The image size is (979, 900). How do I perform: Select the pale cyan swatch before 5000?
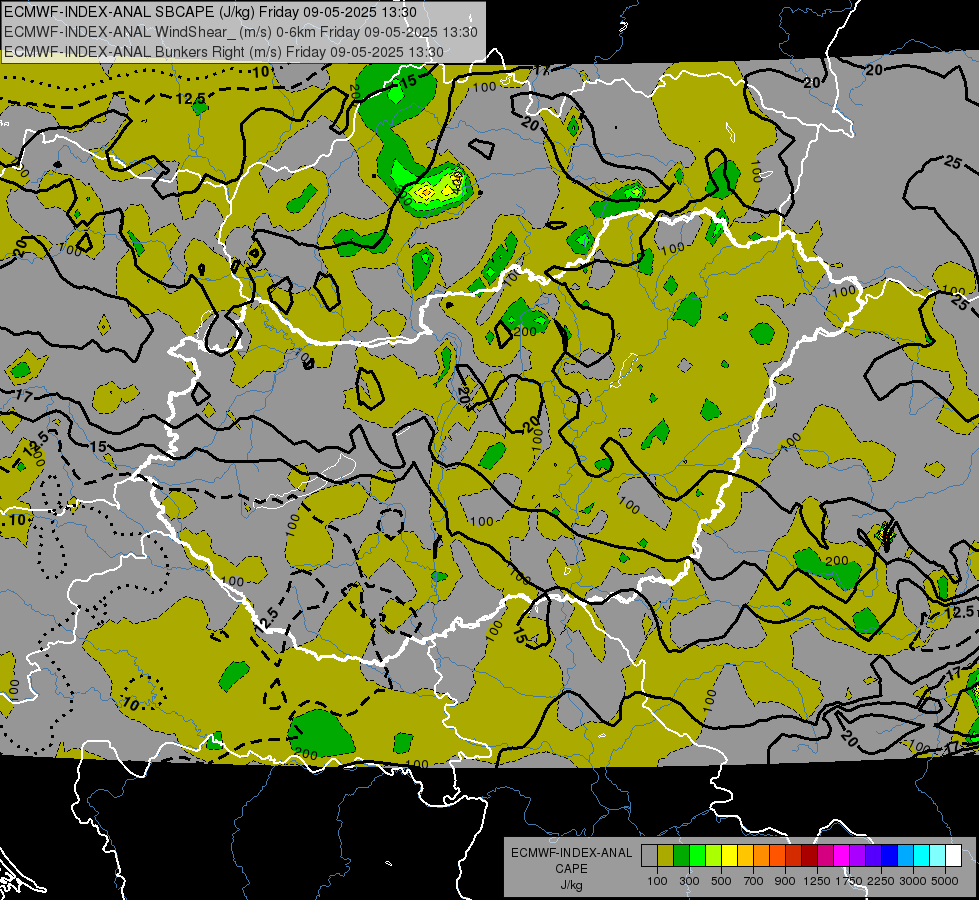937,856
